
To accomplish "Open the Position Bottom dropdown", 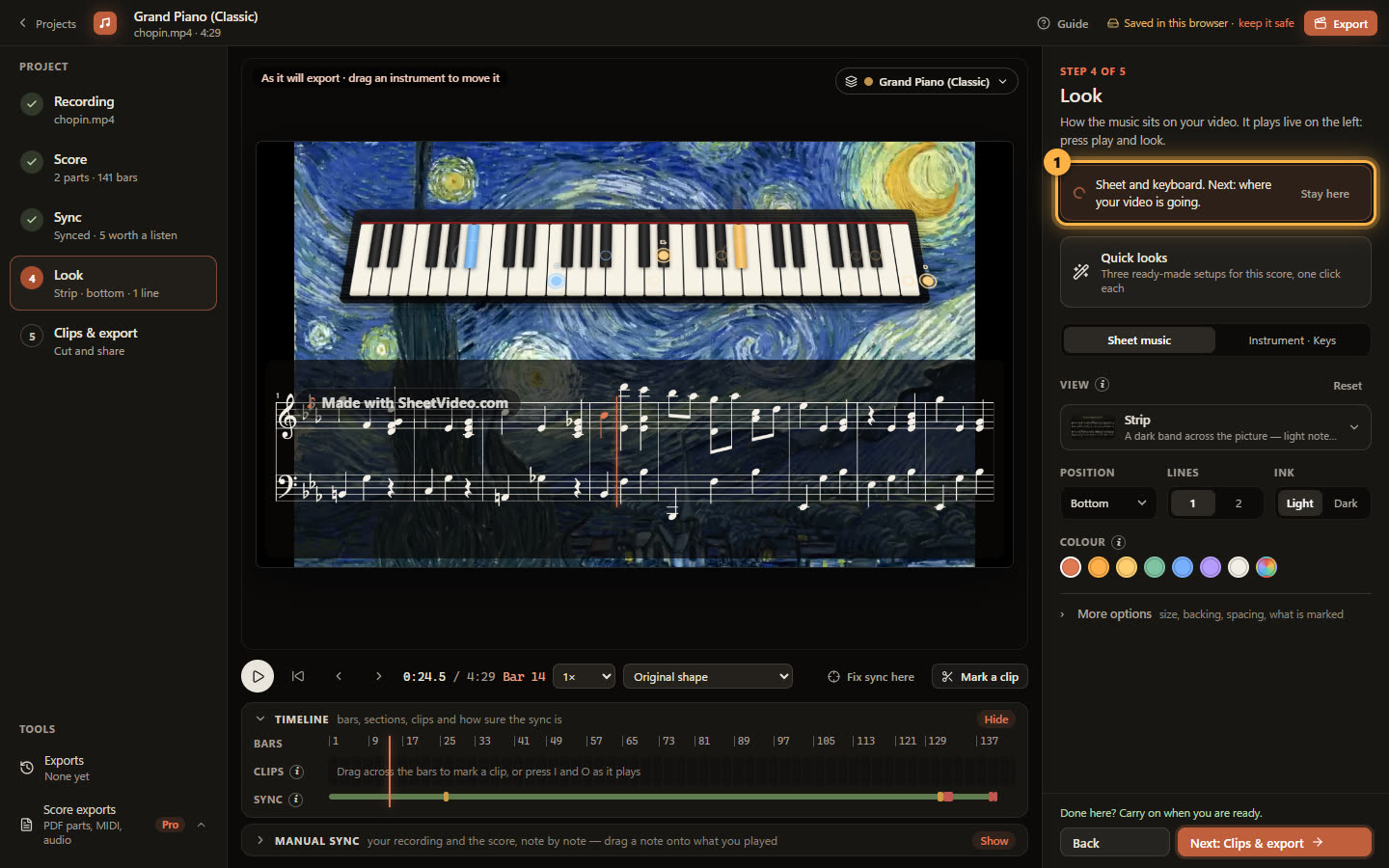I will pyautogui.click(x=1108, y=503).
